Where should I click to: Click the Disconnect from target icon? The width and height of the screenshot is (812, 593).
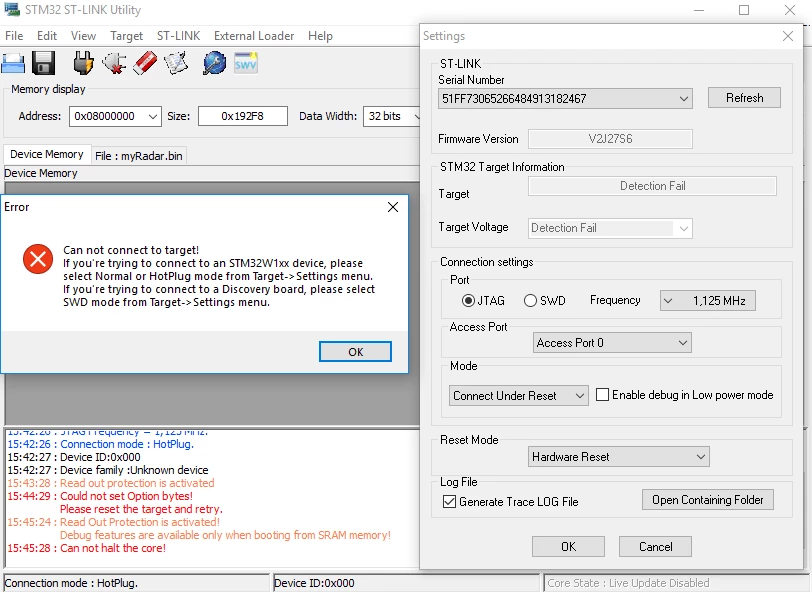114,63
